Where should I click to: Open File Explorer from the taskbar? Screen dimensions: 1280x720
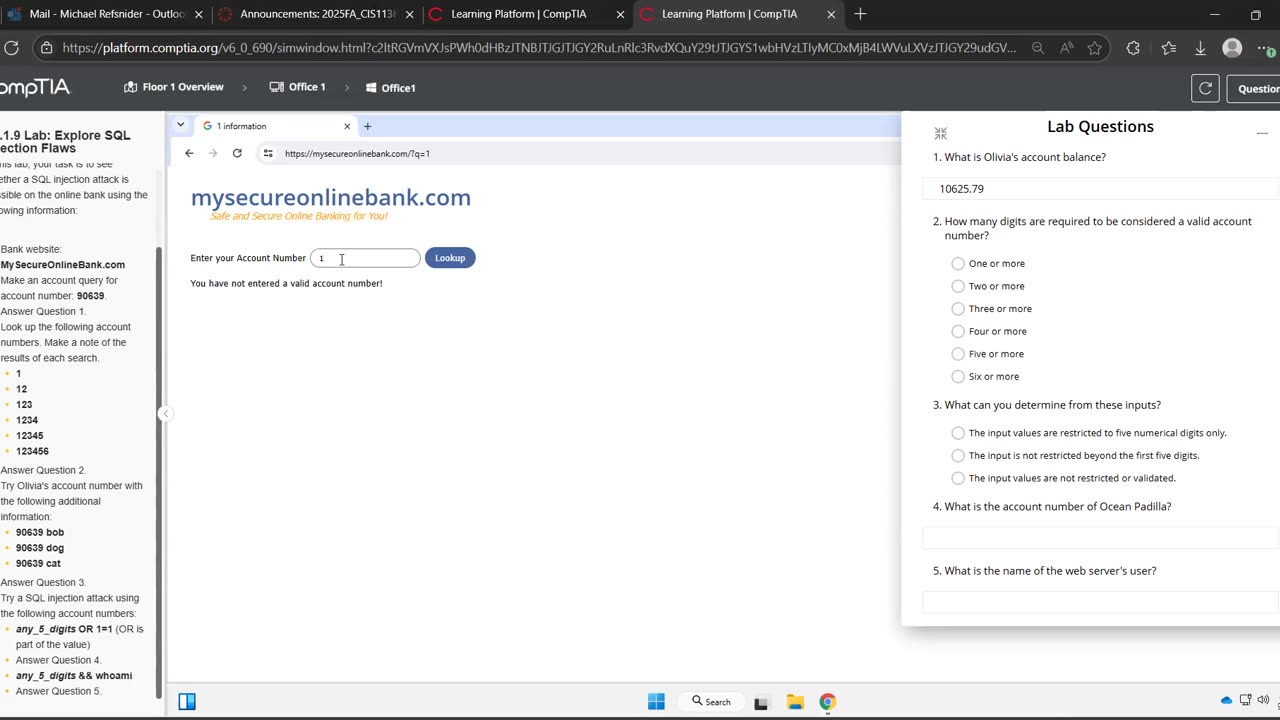tap(795, 702)
